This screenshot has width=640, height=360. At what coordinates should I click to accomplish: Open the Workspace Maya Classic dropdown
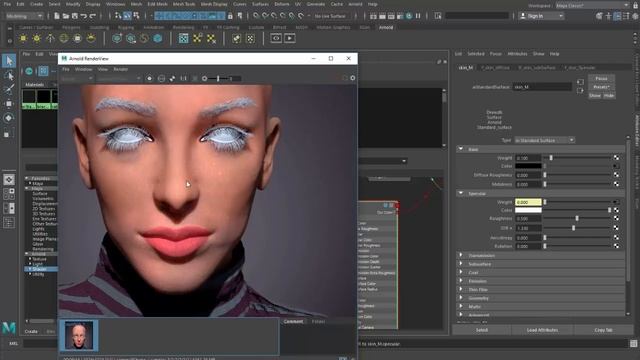[x=592, y=5]
